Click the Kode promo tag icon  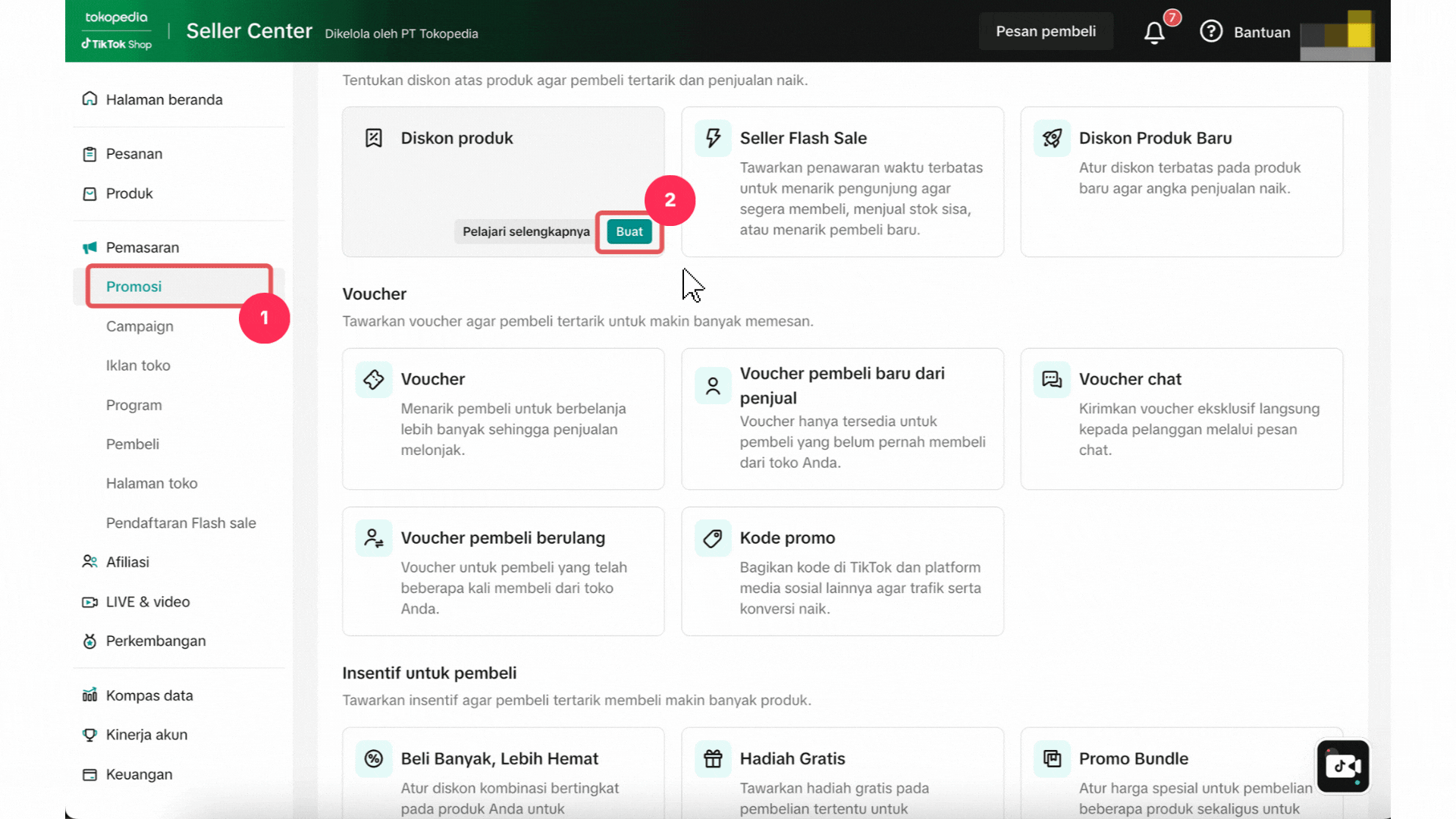pyautogui.click(x=713, y=538)
